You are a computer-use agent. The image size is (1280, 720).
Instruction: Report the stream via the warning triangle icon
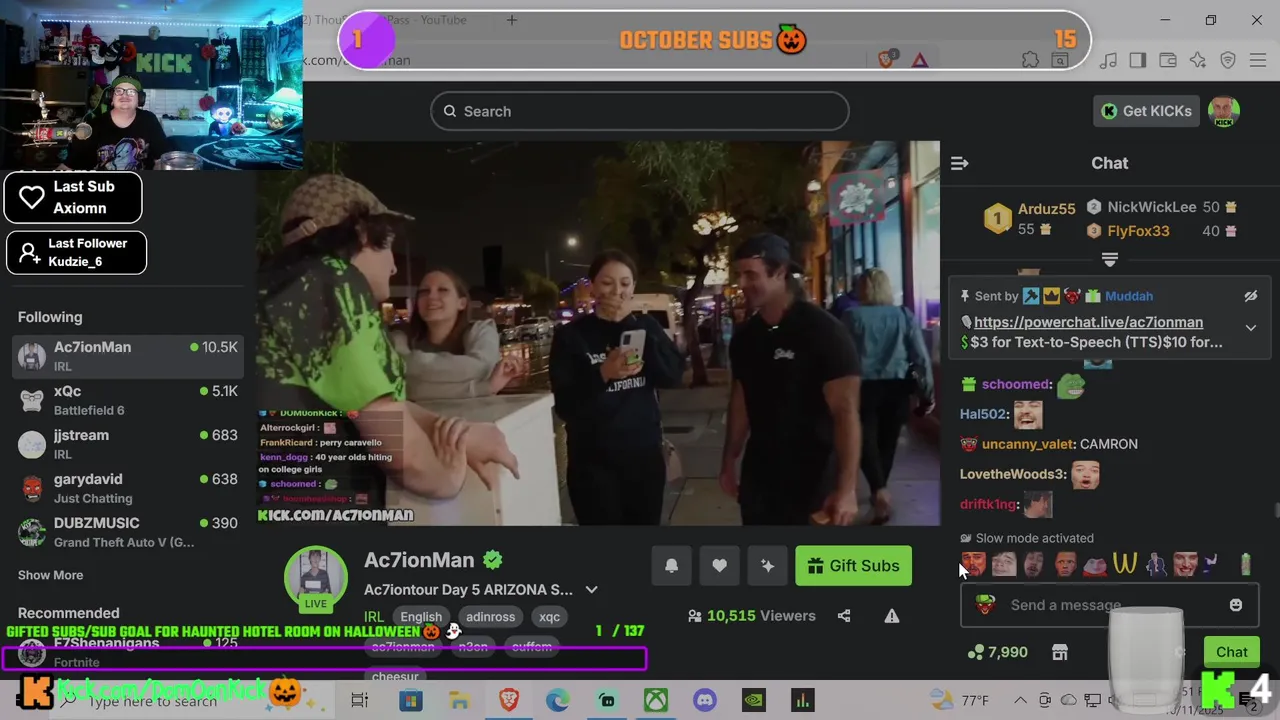[892, 616]
